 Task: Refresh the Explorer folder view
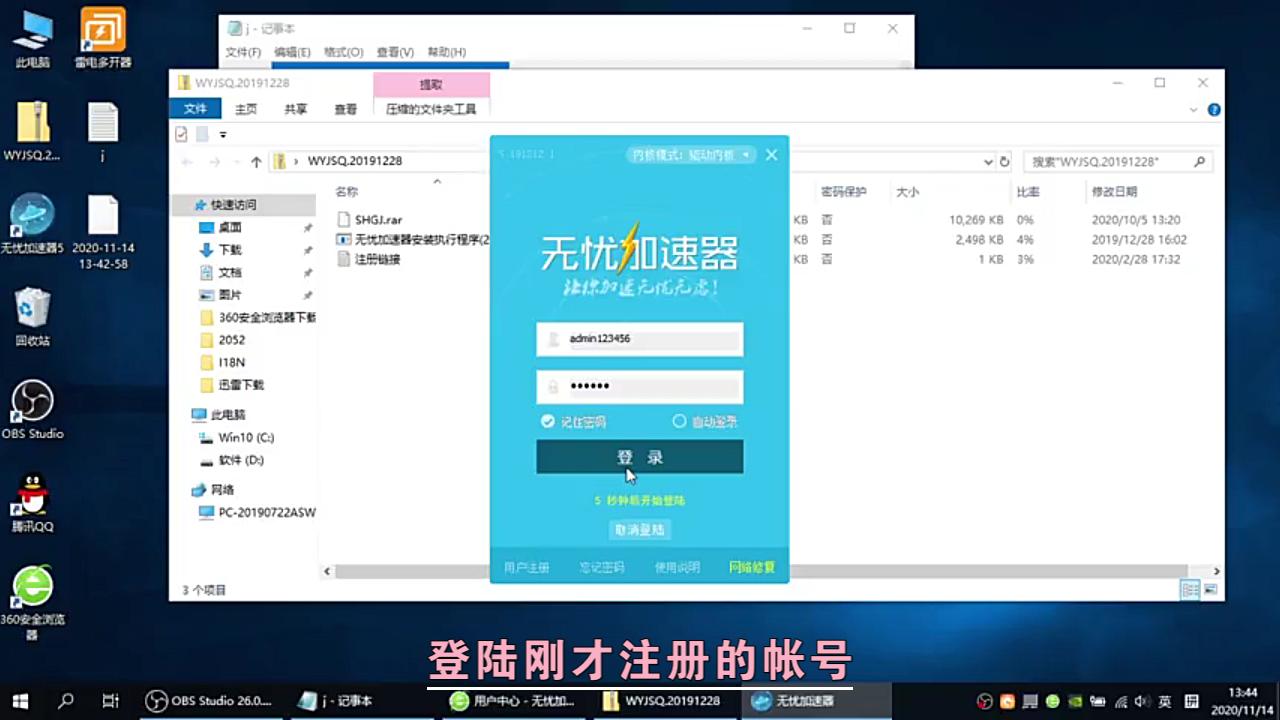[1005, 161]
